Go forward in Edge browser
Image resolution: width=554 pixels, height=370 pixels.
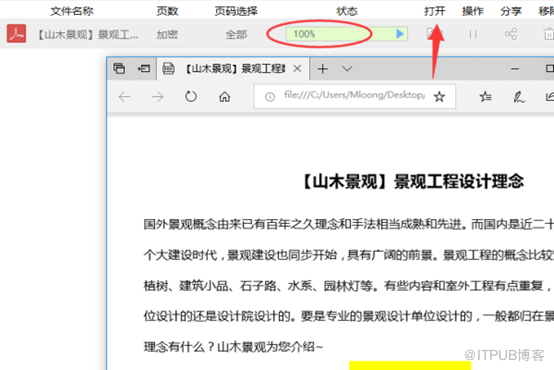[158, 96]
